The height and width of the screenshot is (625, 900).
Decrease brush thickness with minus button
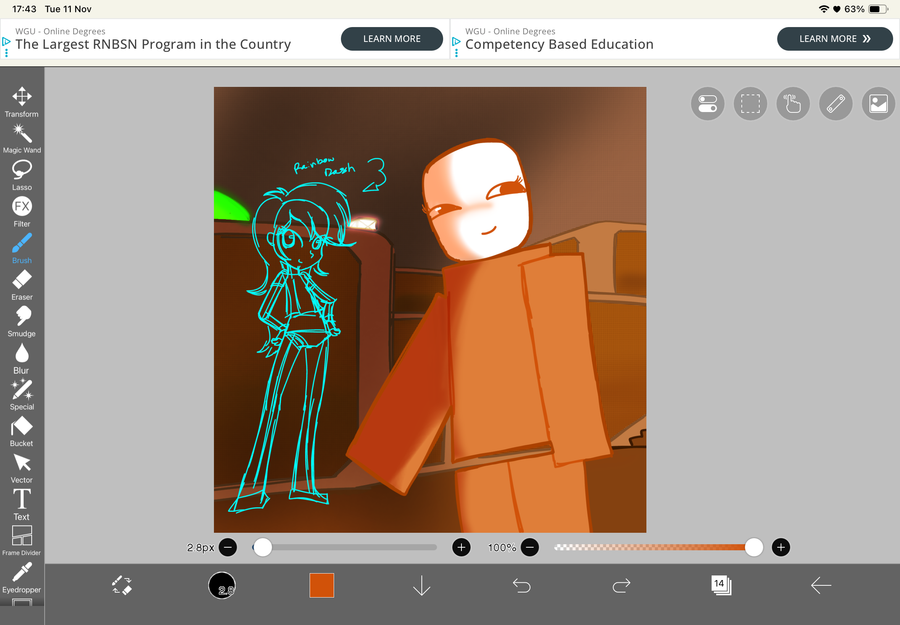[x=228, y=548]
